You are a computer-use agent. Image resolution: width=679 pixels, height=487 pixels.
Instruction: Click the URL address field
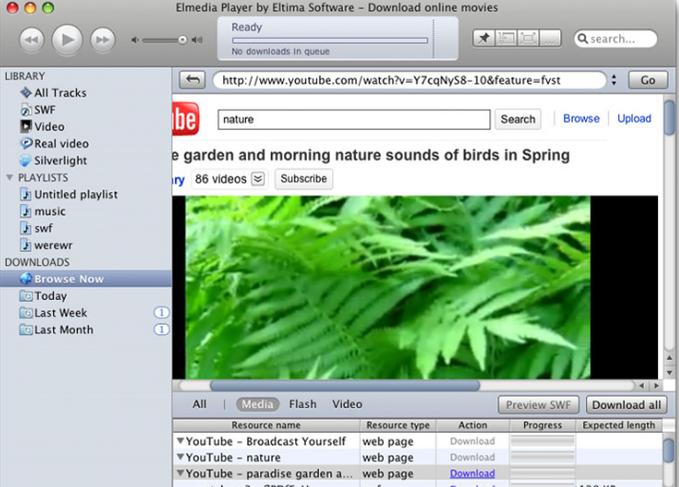pos(409,80)
